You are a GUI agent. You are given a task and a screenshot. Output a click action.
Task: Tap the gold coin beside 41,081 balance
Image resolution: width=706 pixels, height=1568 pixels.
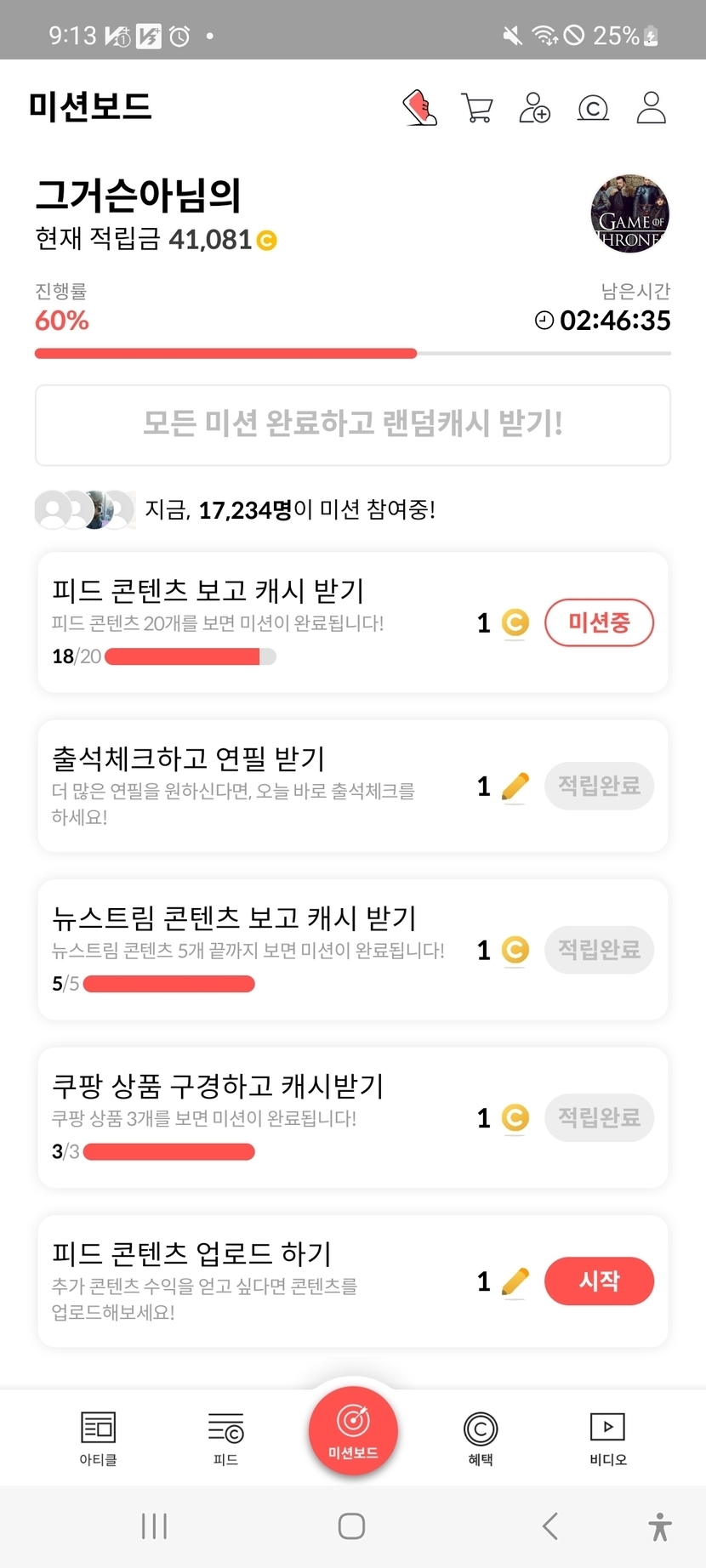[x=267, y=241]
